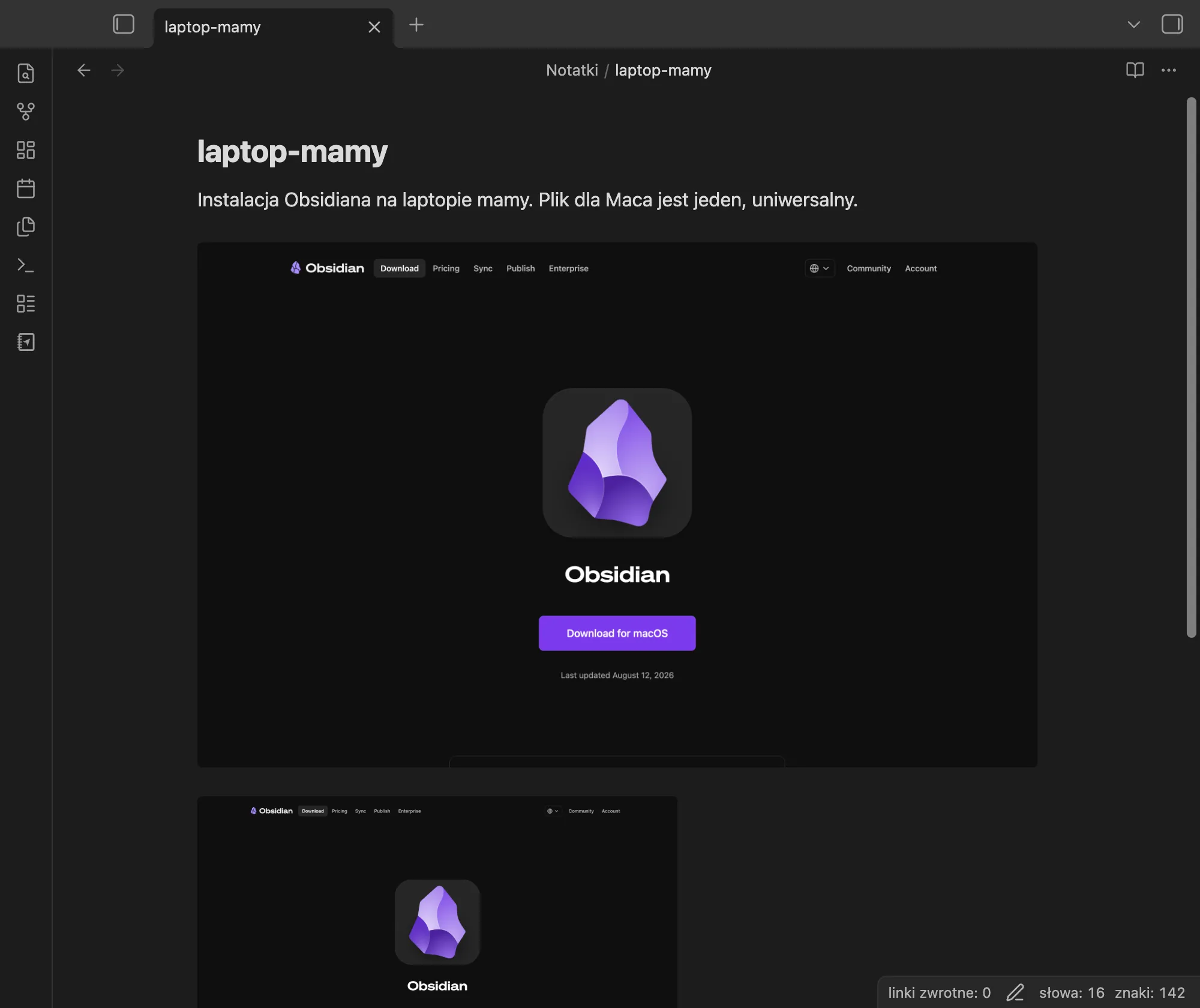Click Sync in first embedded screenshot
This screenshot has height=1008, width=1200.
pyautogui.click(x=482, y=268)
